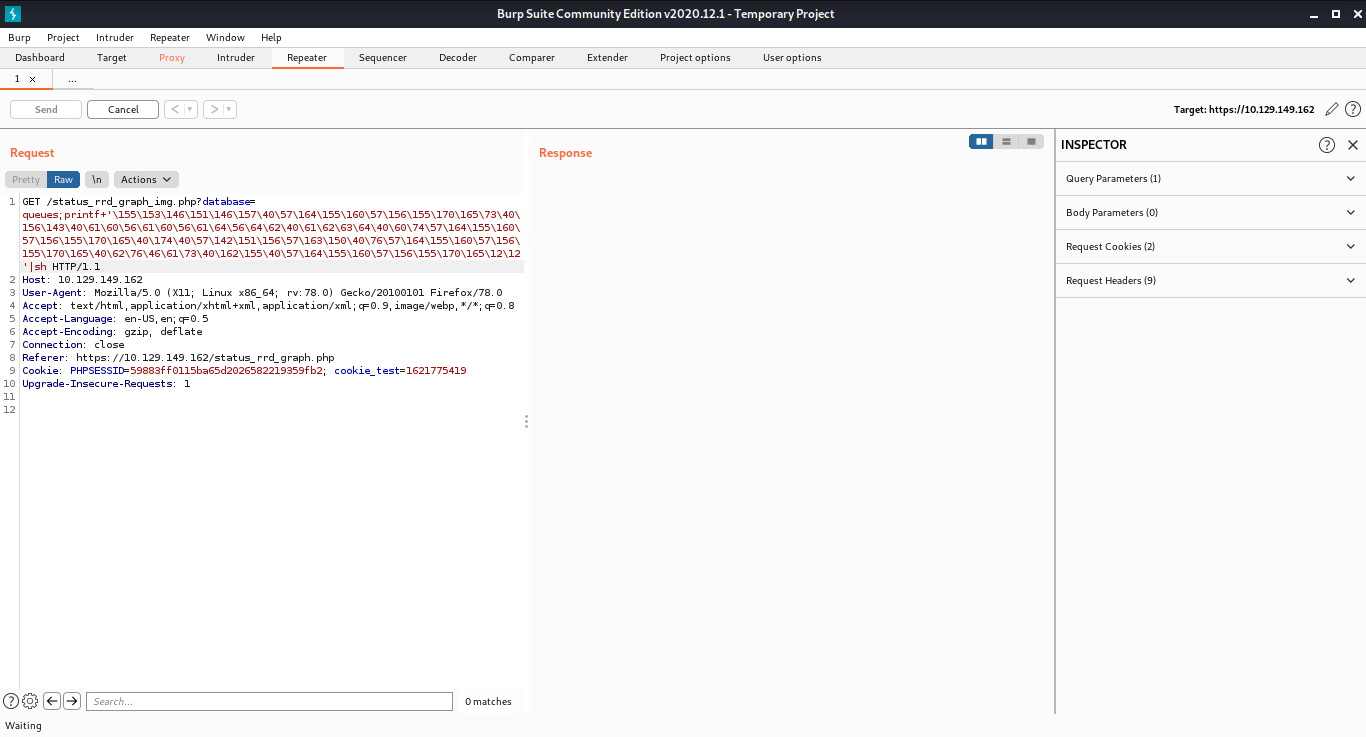Click the Cookie PHPSESSID line
The width and height of the screenshot is (1366, 737).
[x=244, y=370]
